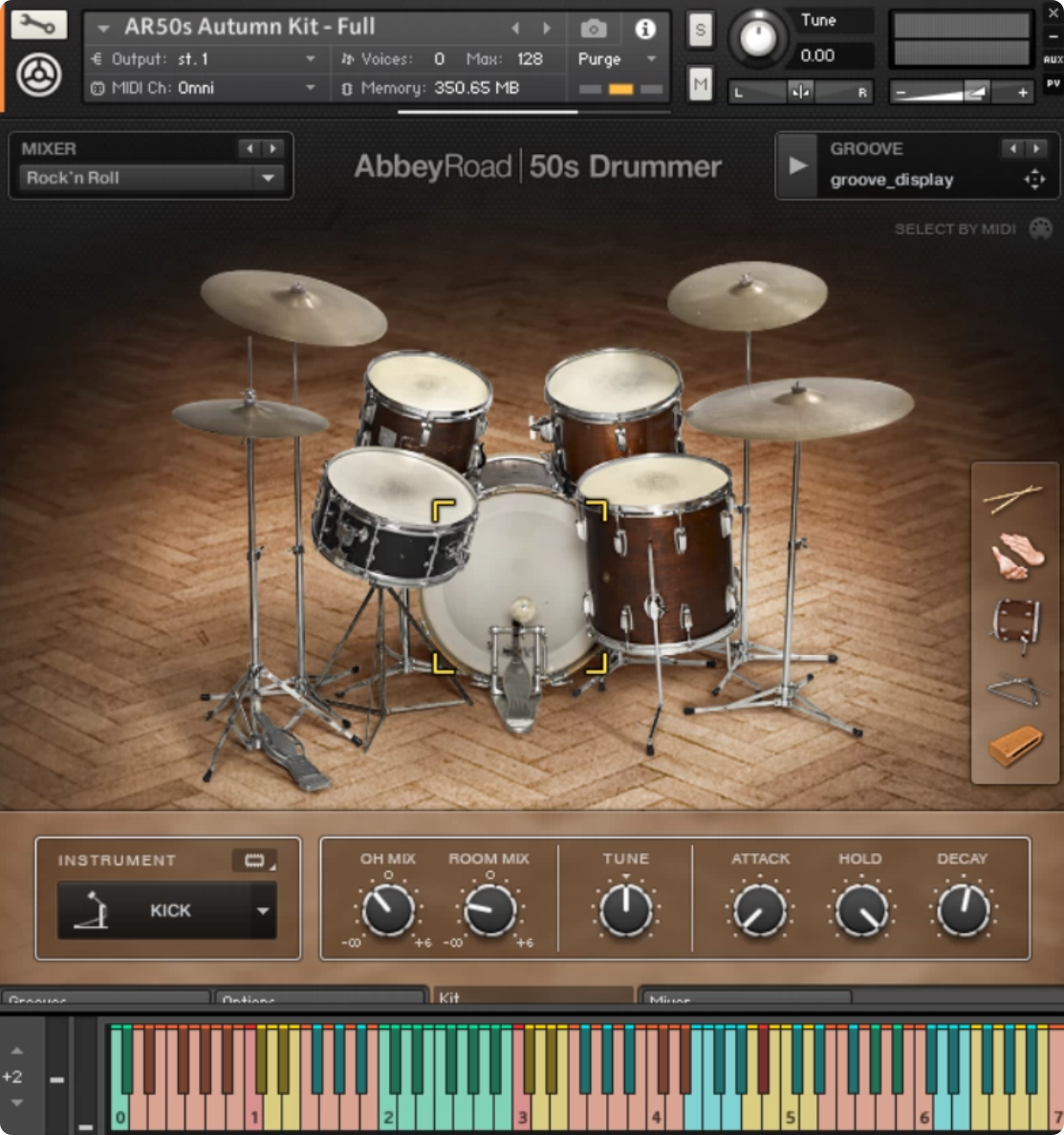The width and height of the screenshot is (1064, 1135).
Task: Show instrument info with the i icon
Action: 645,29
